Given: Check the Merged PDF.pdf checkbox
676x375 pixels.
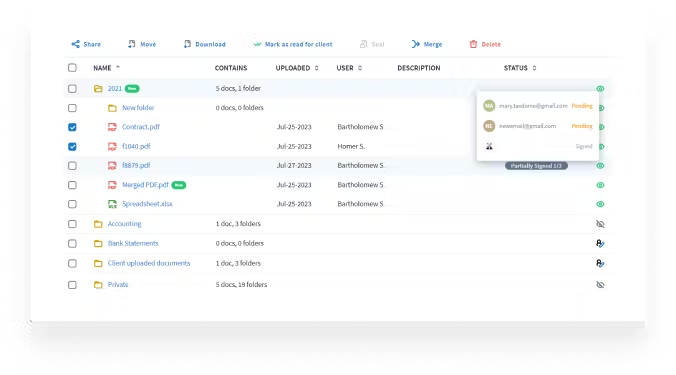Looking at the screenshot, I should click(x=72, y=185).
